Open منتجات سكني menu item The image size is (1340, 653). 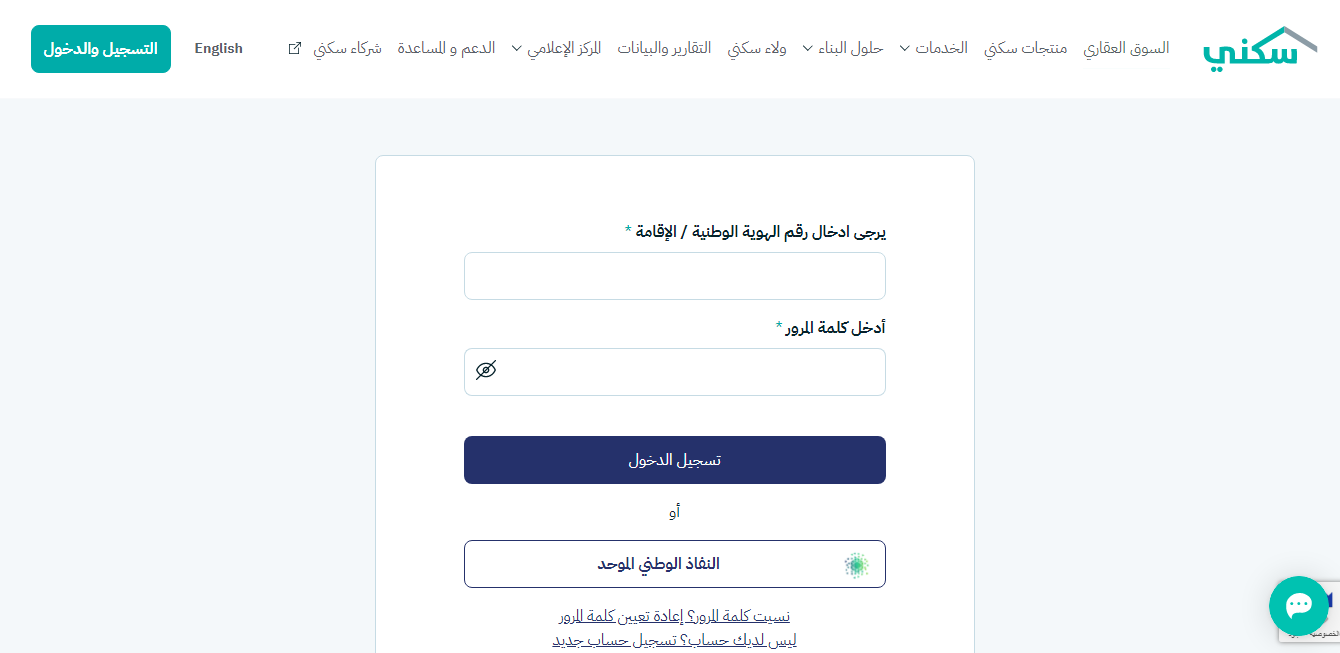1025,48
